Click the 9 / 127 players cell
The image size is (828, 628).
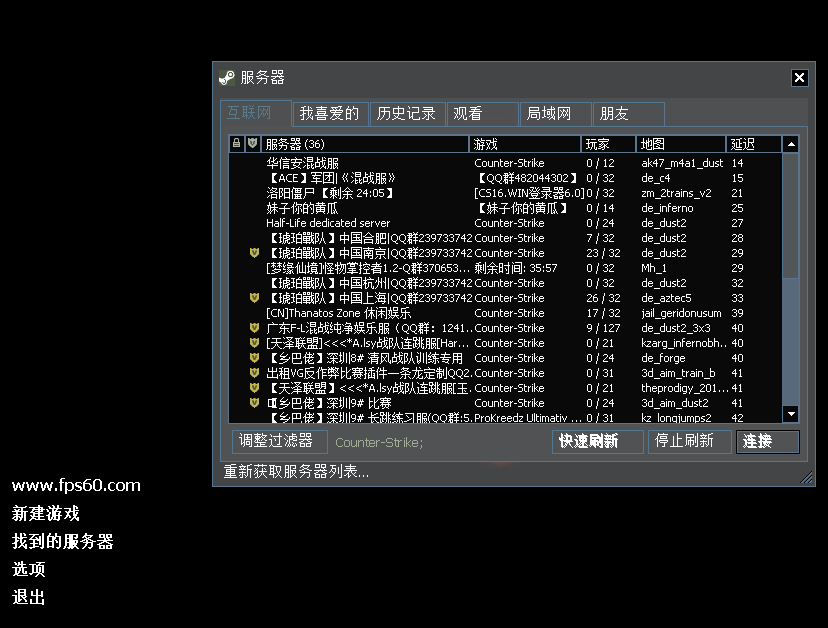[603, 328]
